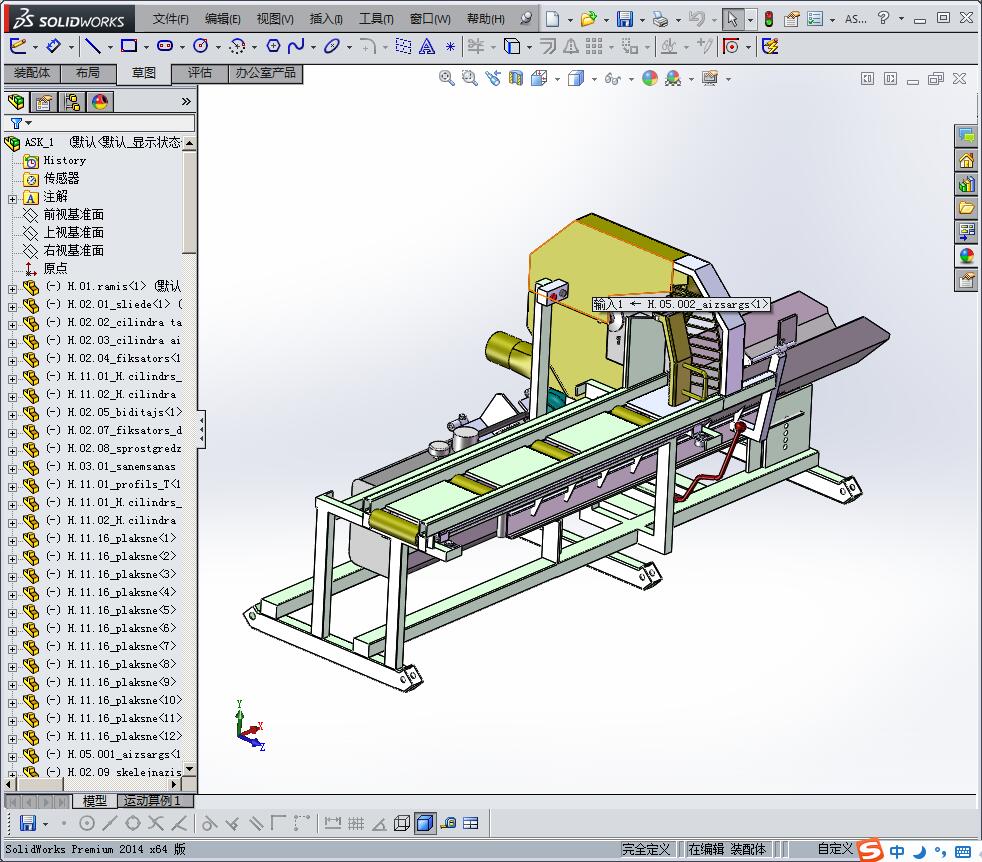Viewport: 982px width, 862px height.
Task: Expand the H.01.ramis<1> component node
Action: [13, 289]
